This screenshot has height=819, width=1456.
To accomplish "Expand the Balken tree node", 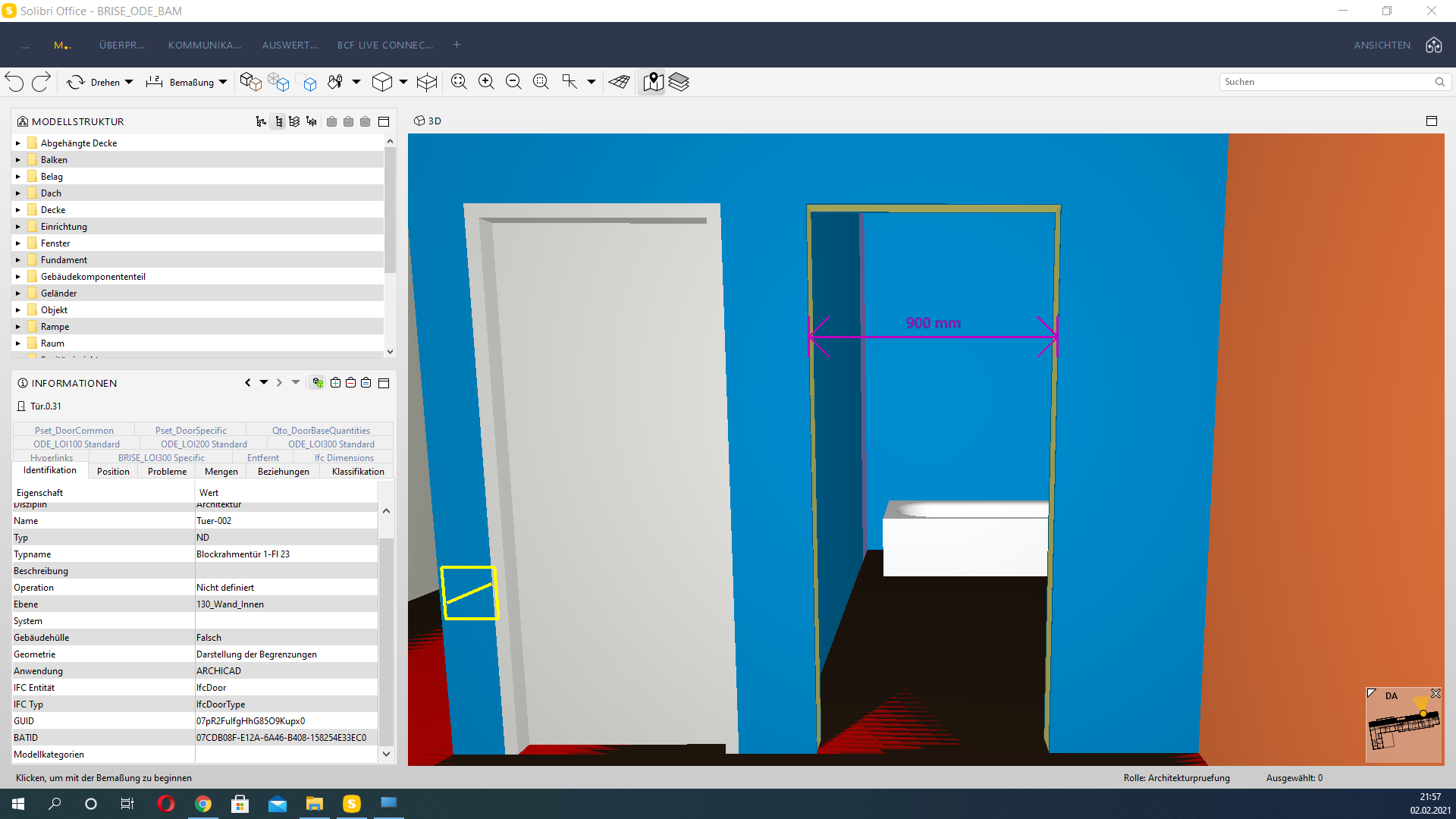I will 18,160.
